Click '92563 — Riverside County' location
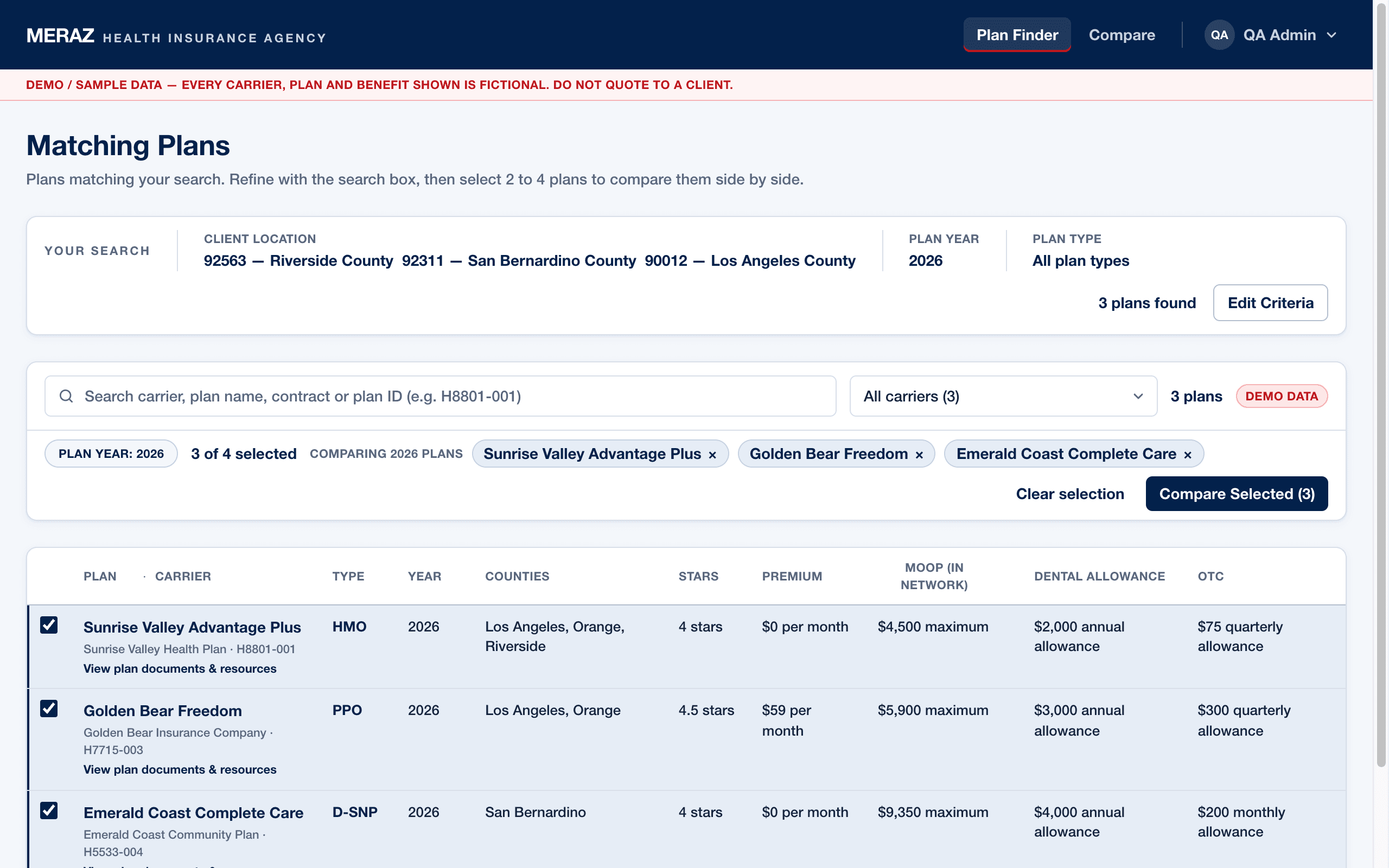 point(298,260)
